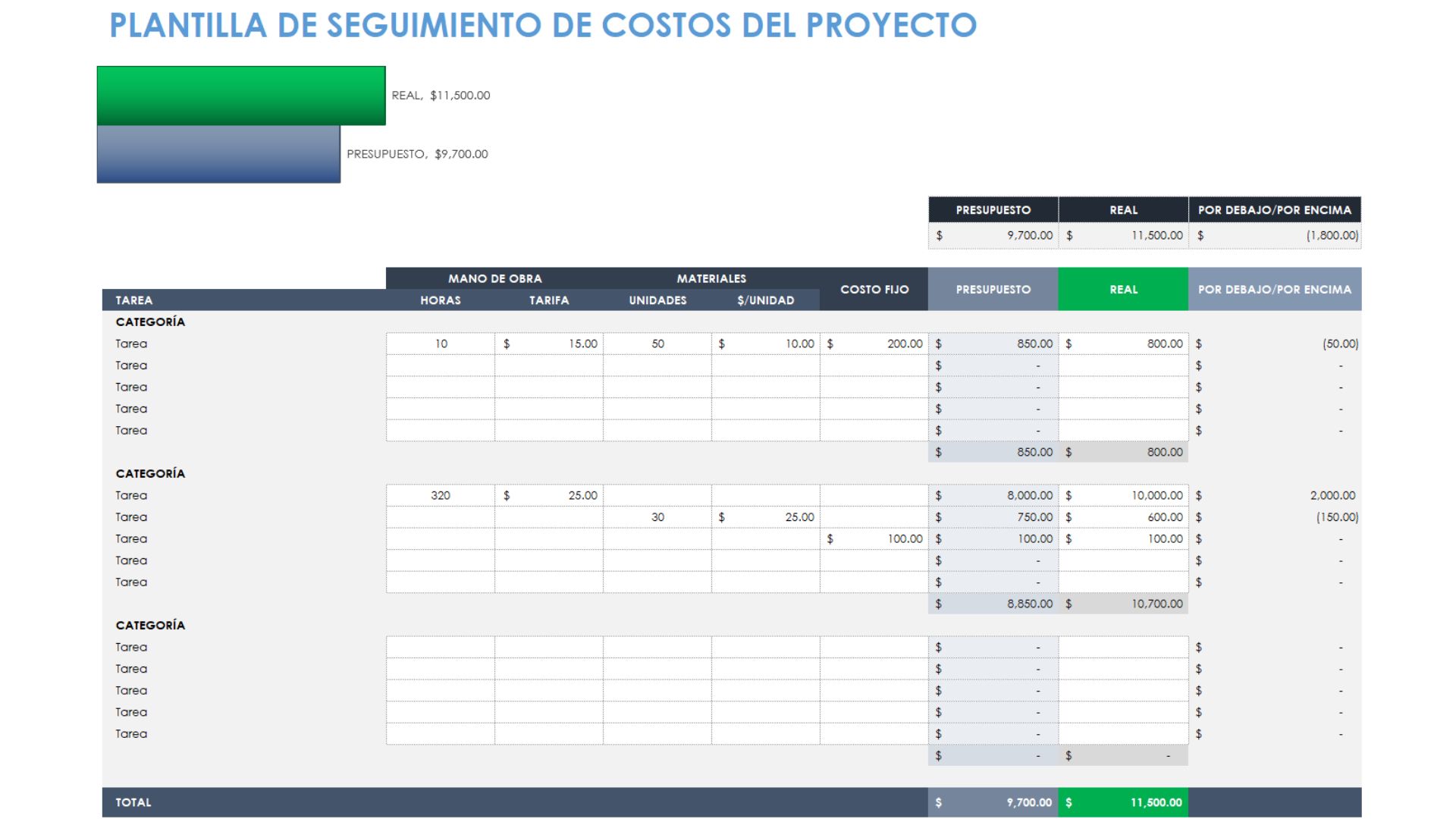This screenshot has height=819, width=1456.
Task: Select variance cell showing (150.00)
Action: [x=1275, y=517]
